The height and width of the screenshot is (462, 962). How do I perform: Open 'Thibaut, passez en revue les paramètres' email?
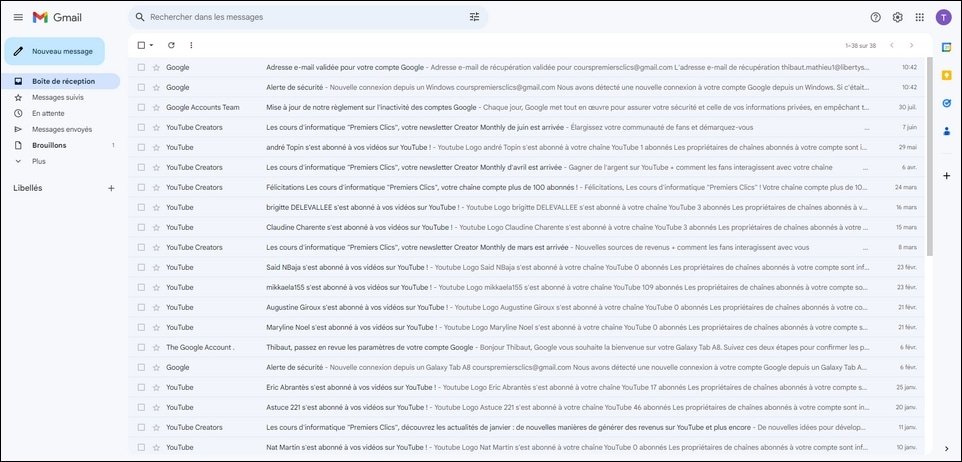[526, 347]
